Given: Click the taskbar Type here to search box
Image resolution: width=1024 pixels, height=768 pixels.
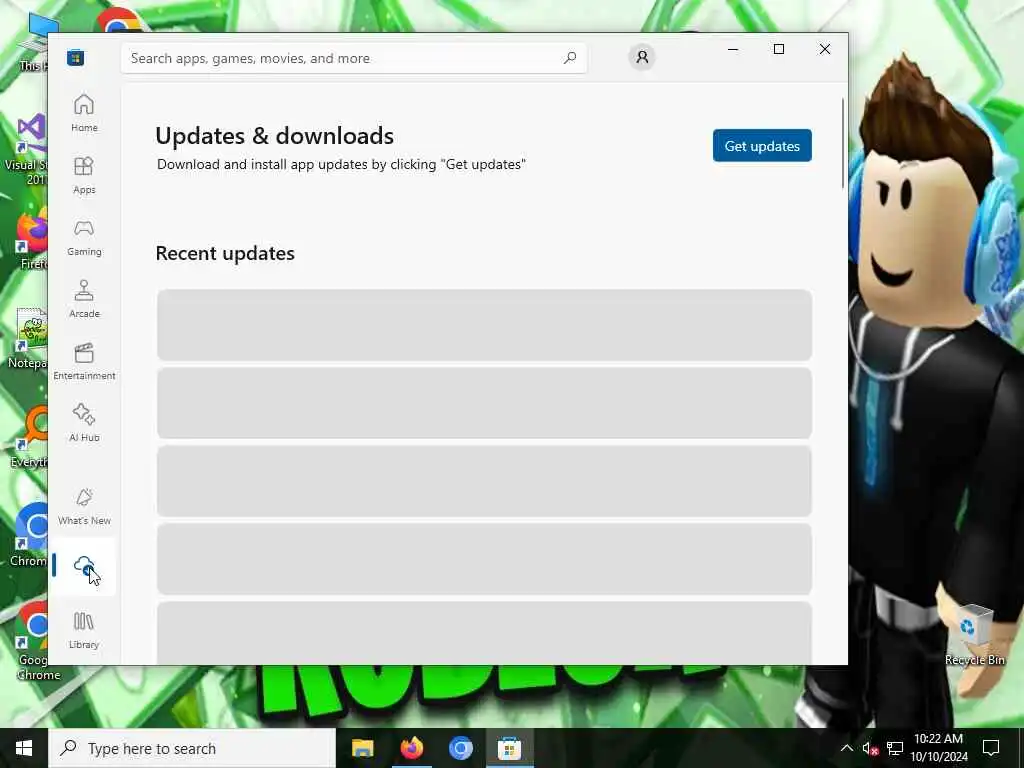Looking at the screenshot, I should [193, 748].
